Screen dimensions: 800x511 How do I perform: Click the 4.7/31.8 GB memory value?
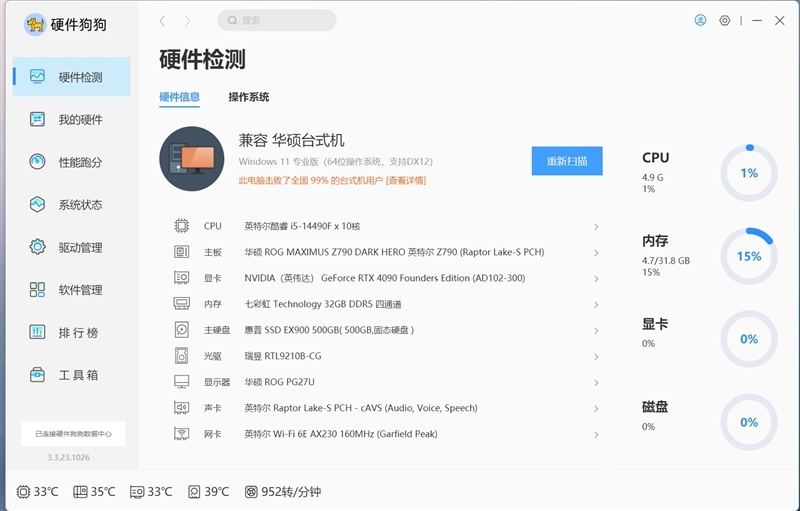pos(666,261)
